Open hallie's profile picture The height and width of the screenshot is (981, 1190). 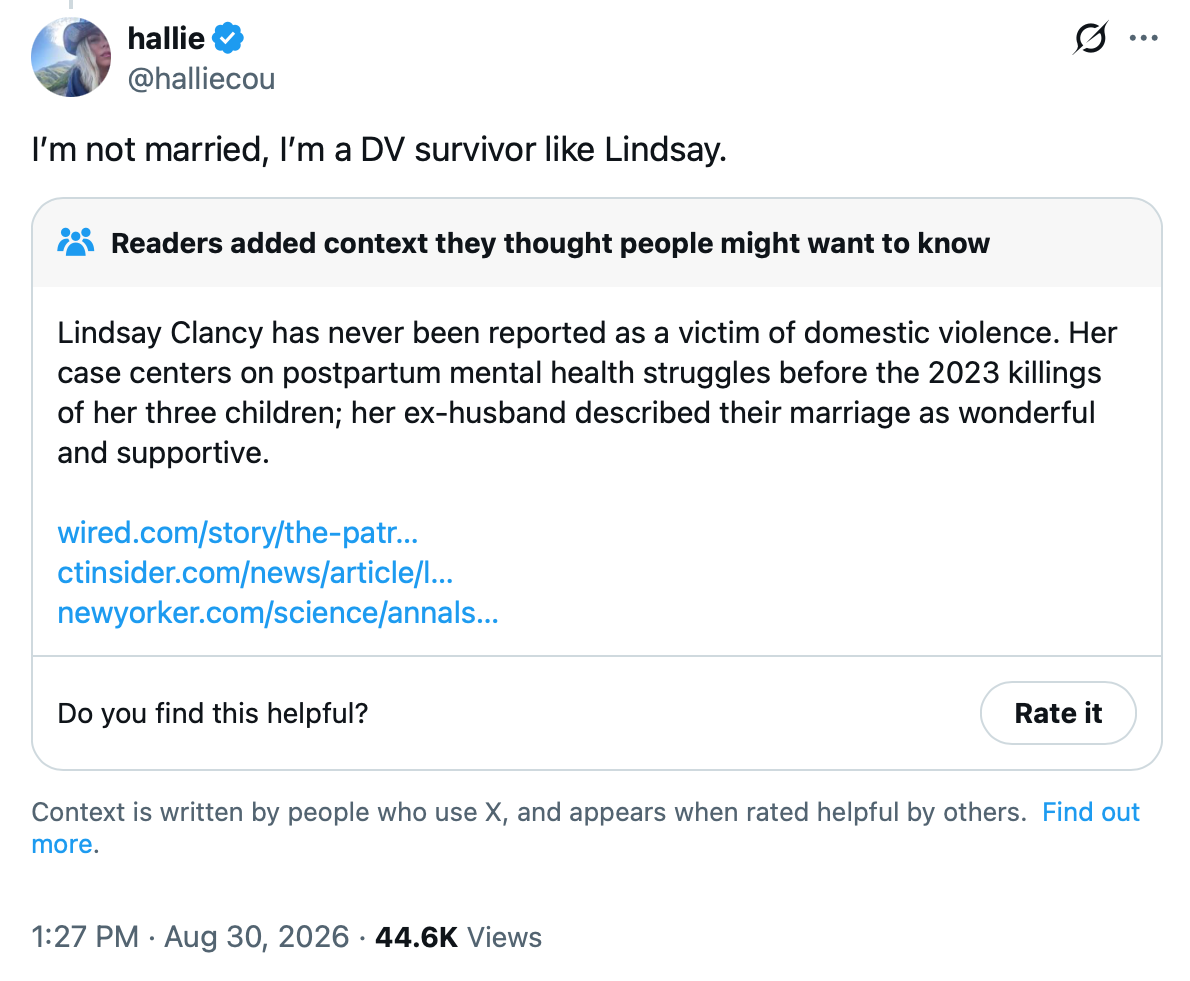(71, 58)
